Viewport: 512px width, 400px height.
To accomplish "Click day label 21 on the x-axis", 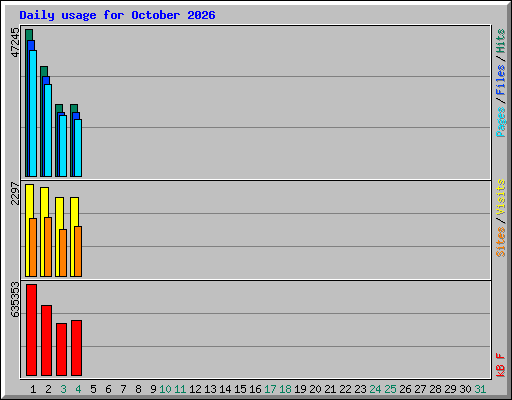I will 330,389.
